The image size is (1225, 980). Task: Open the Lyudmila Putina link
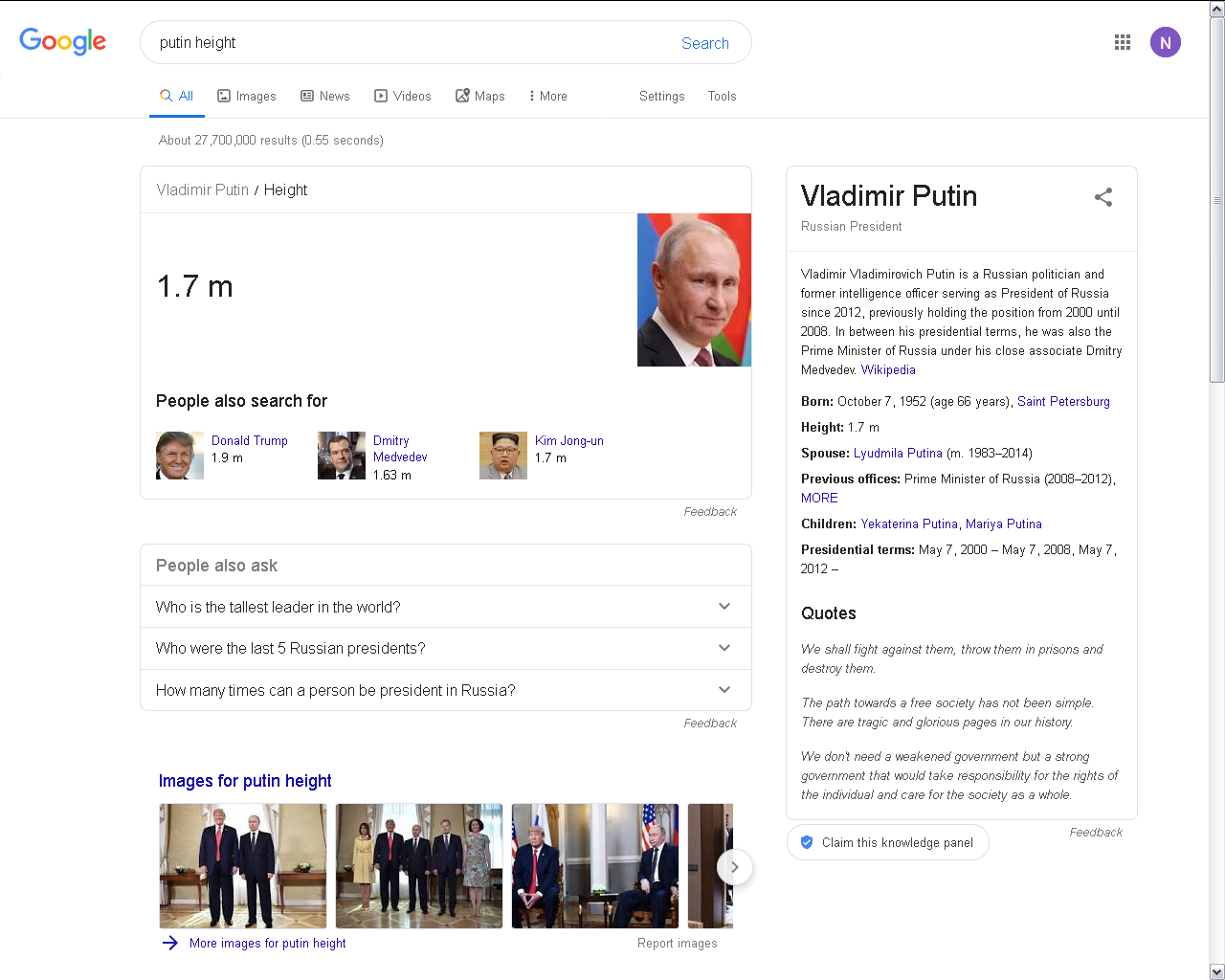898,453
